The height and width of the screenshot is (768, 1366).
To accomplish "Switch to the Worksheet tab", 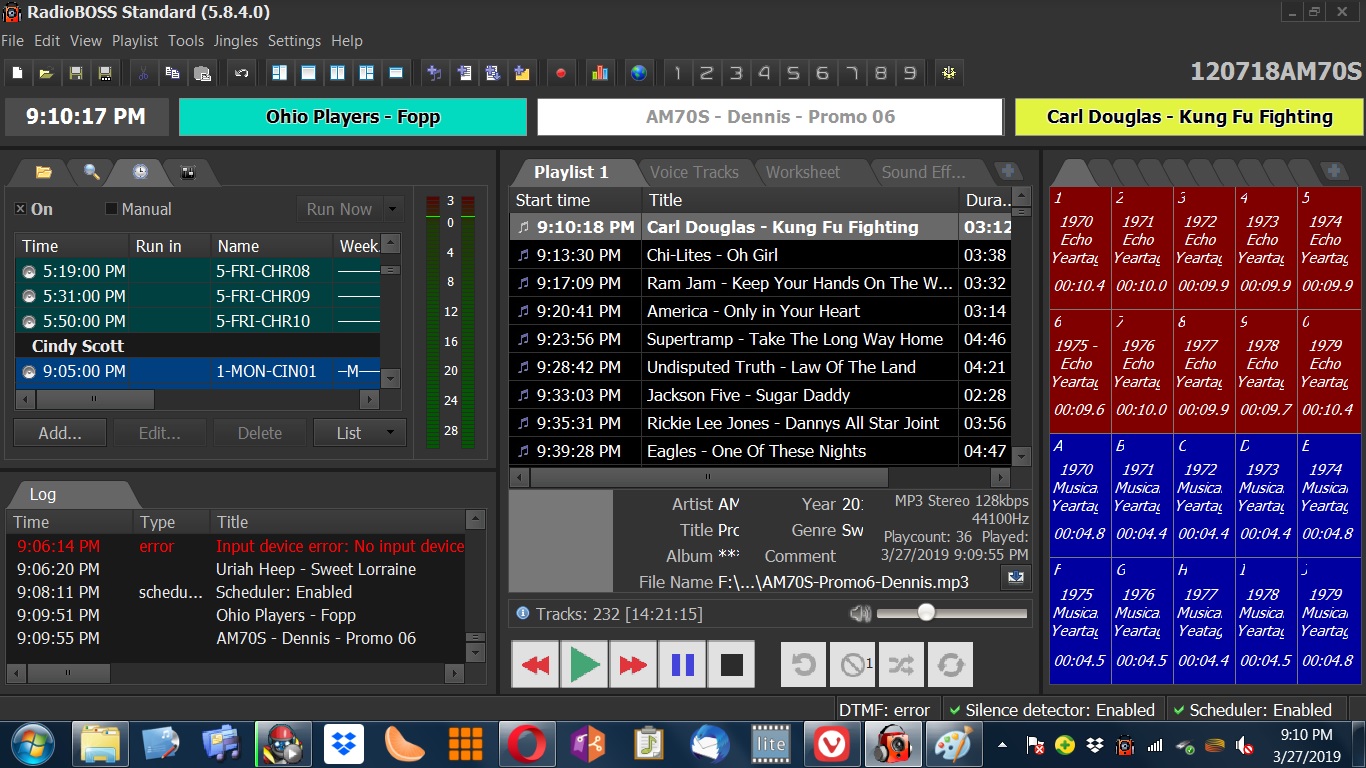I will coord(803,172).
